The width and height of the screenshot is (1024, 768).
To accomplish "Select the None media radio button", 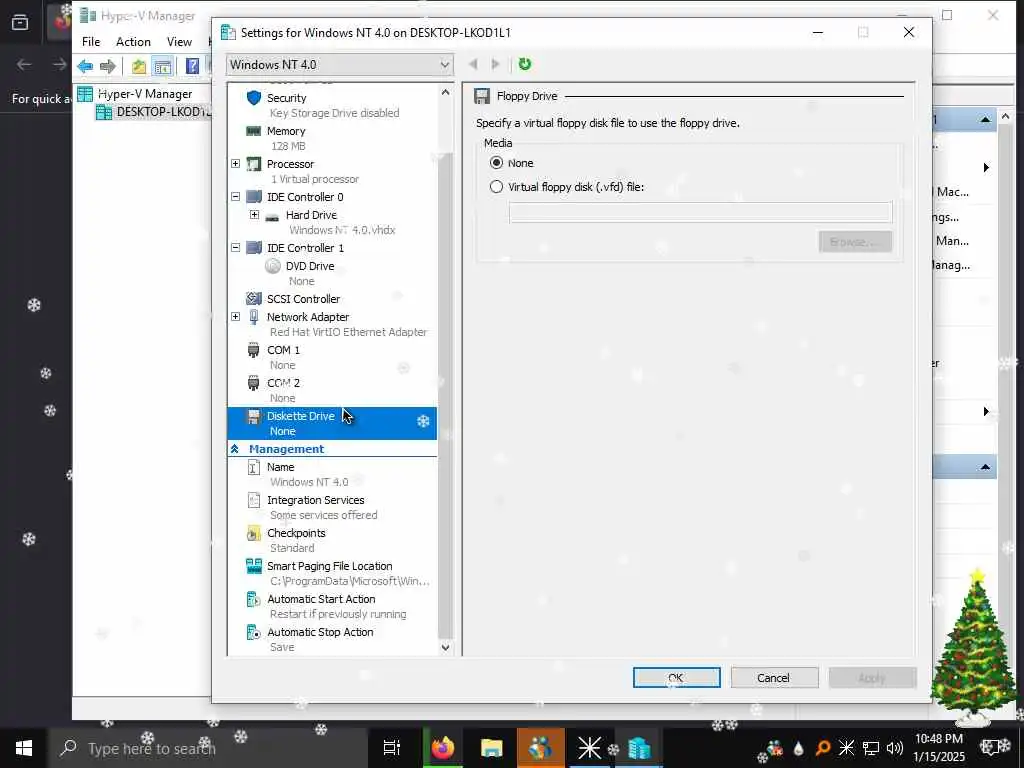I will tap(496, 163).
